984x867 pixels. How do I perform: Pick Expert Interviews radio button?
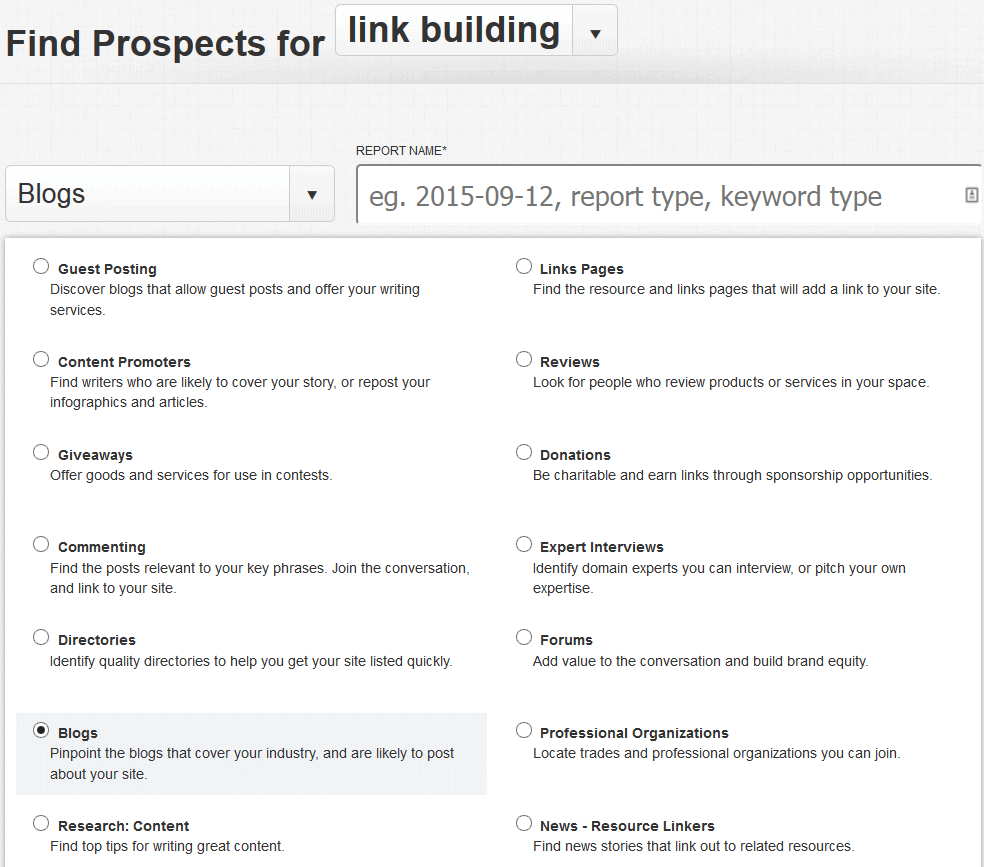[524, 544]
